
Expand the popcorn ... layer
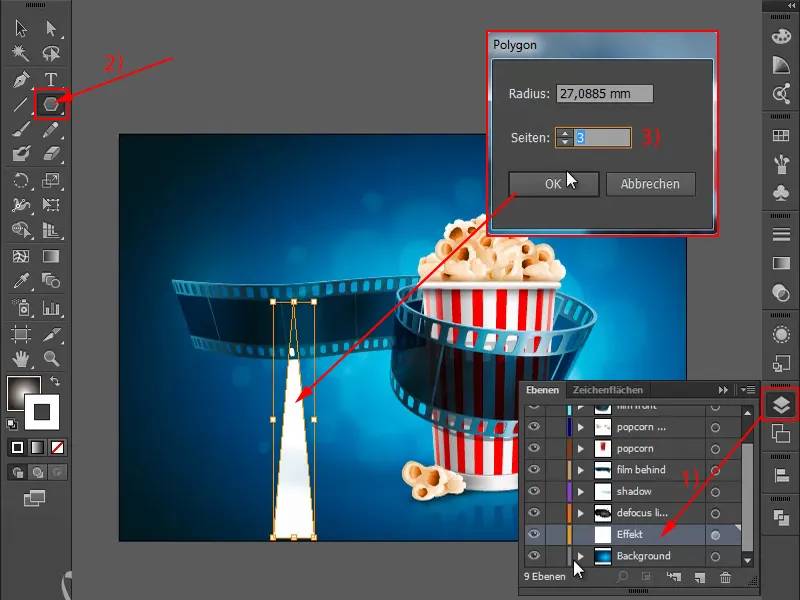tap(581, 427)
